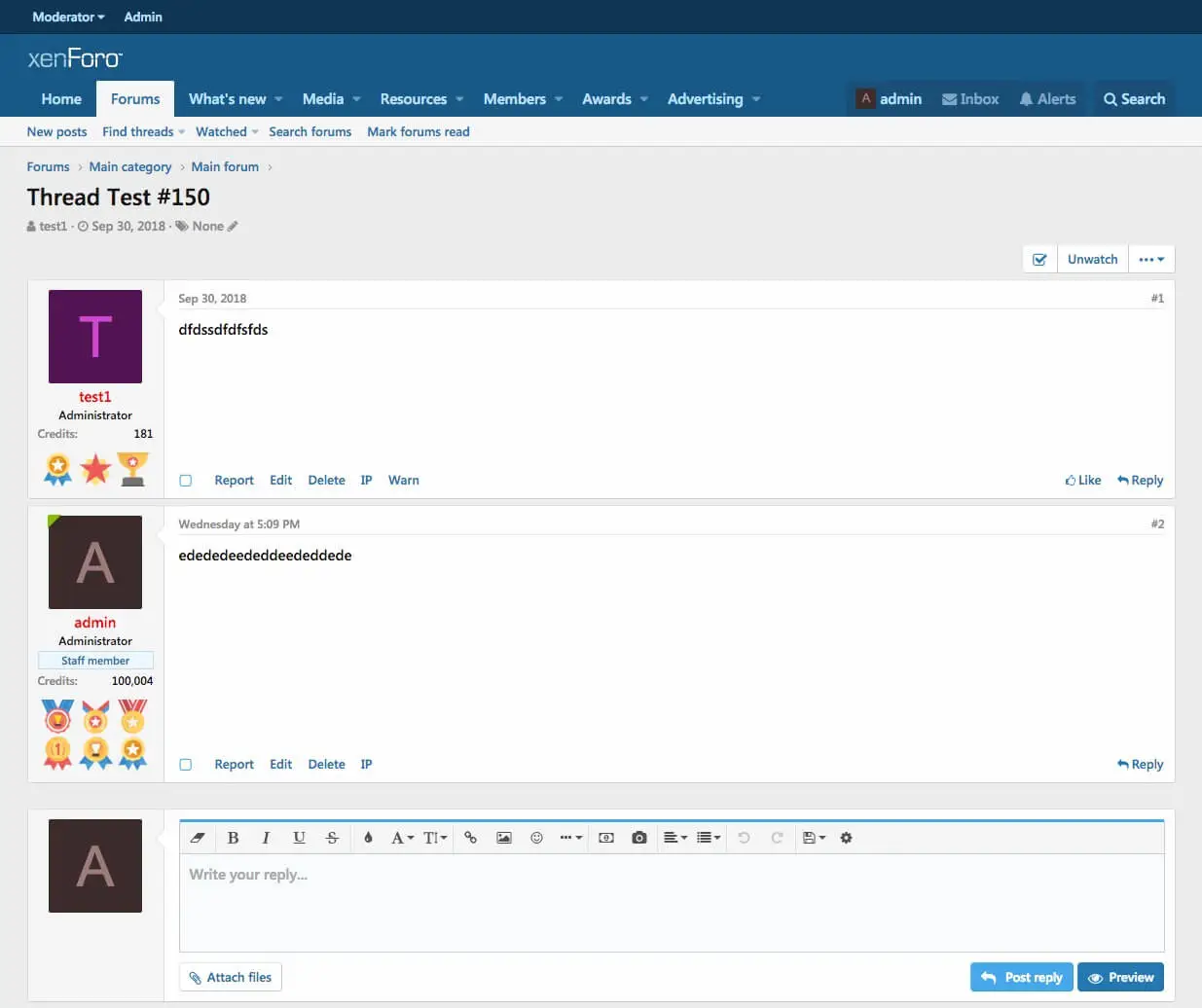Screen dimensions: 1202x1008
Task: Toggle the editor BB code mode gear
Action: pyautogui.click(x=846, y=838)
